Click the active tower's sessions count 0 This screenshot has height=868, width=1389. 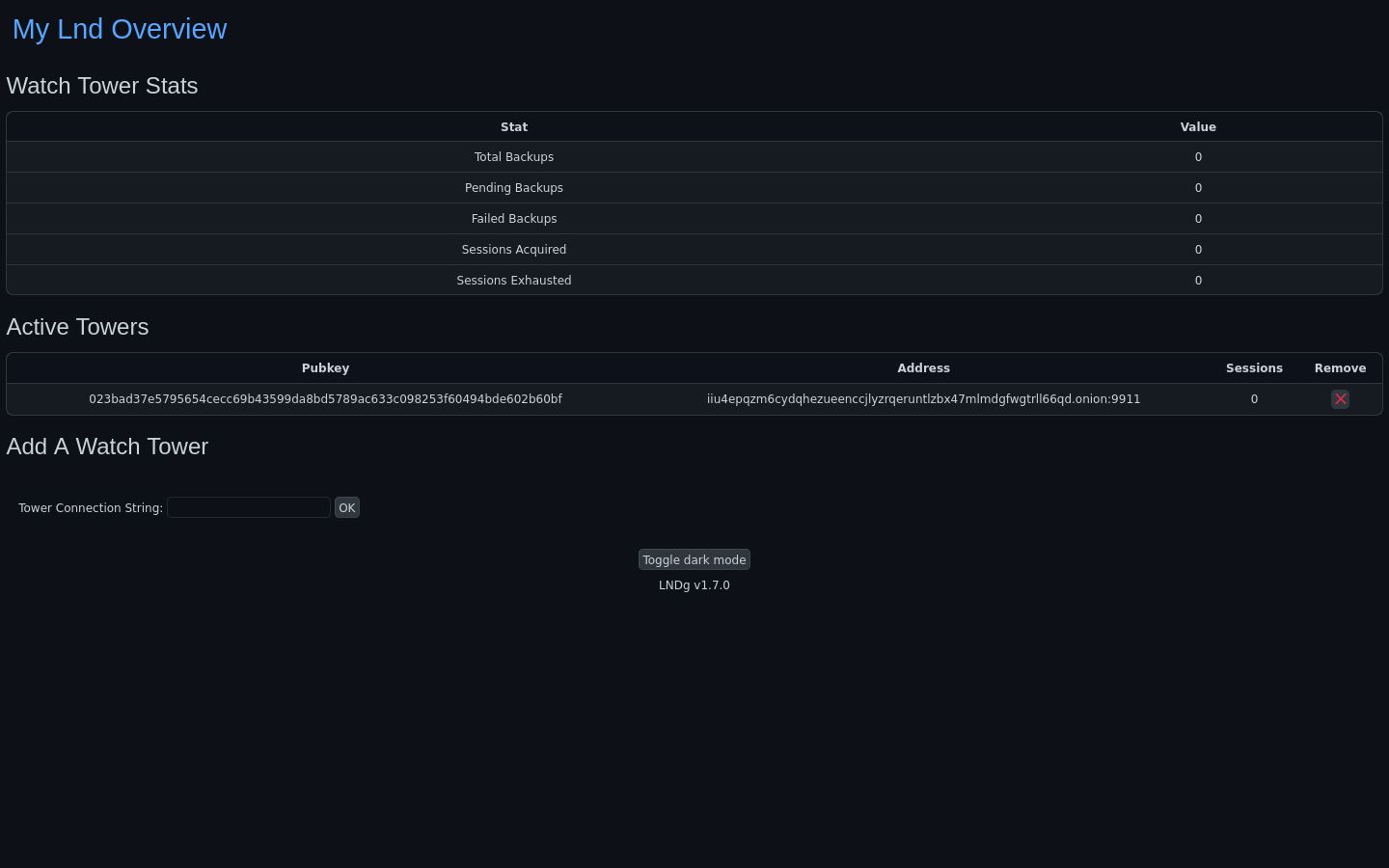click(x=1254, y=399)
